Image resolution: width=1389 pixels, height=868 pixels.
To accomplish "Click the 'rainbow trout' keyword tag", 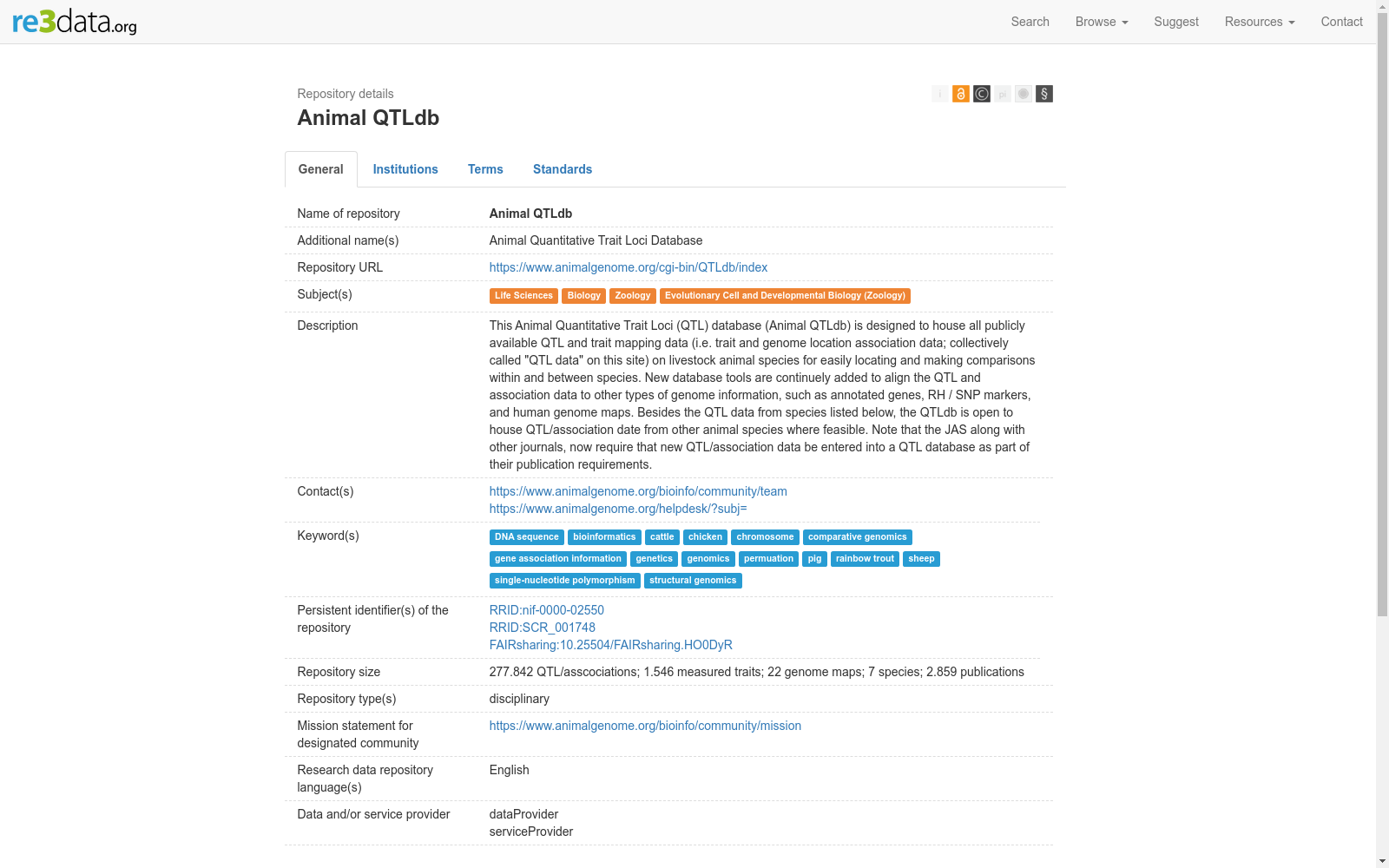I will coord(865,559).
